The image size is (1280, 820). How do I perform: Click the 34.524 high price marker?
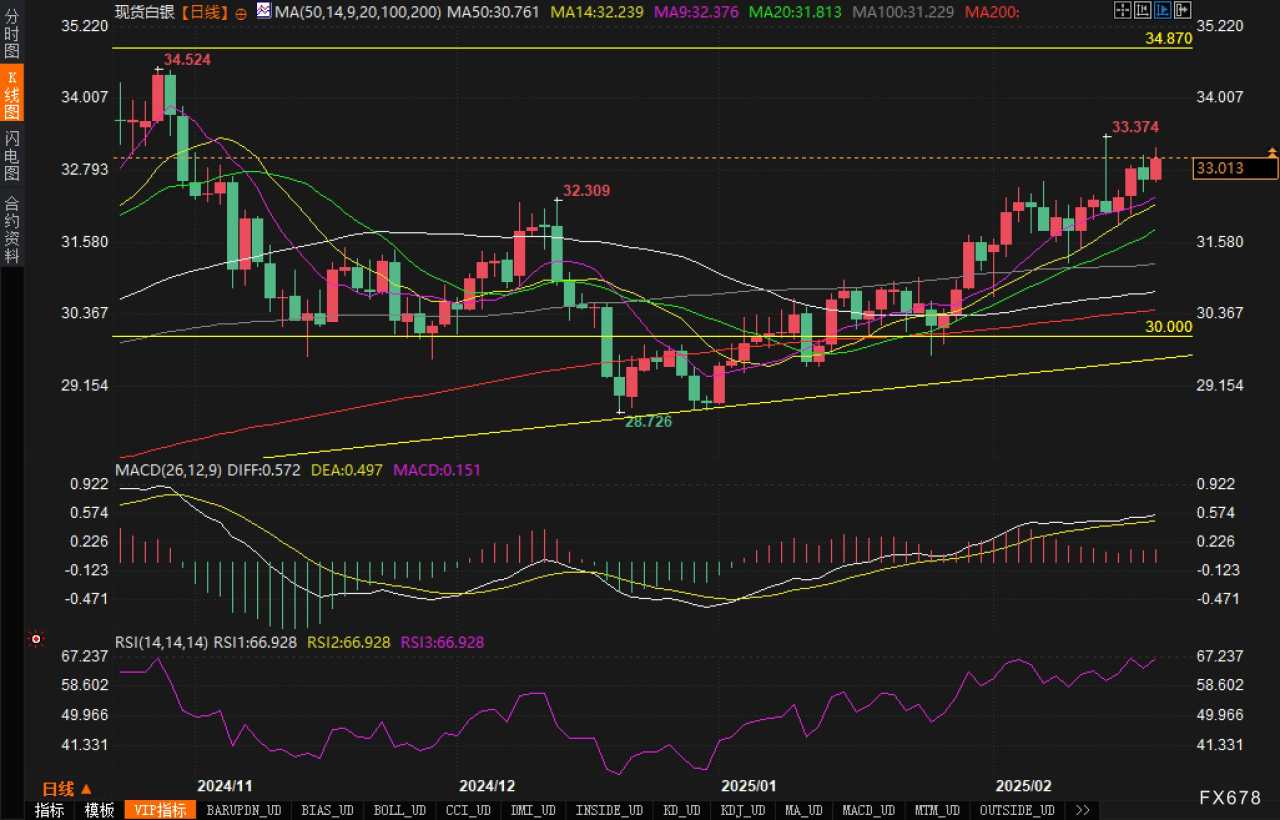point(188,60)
